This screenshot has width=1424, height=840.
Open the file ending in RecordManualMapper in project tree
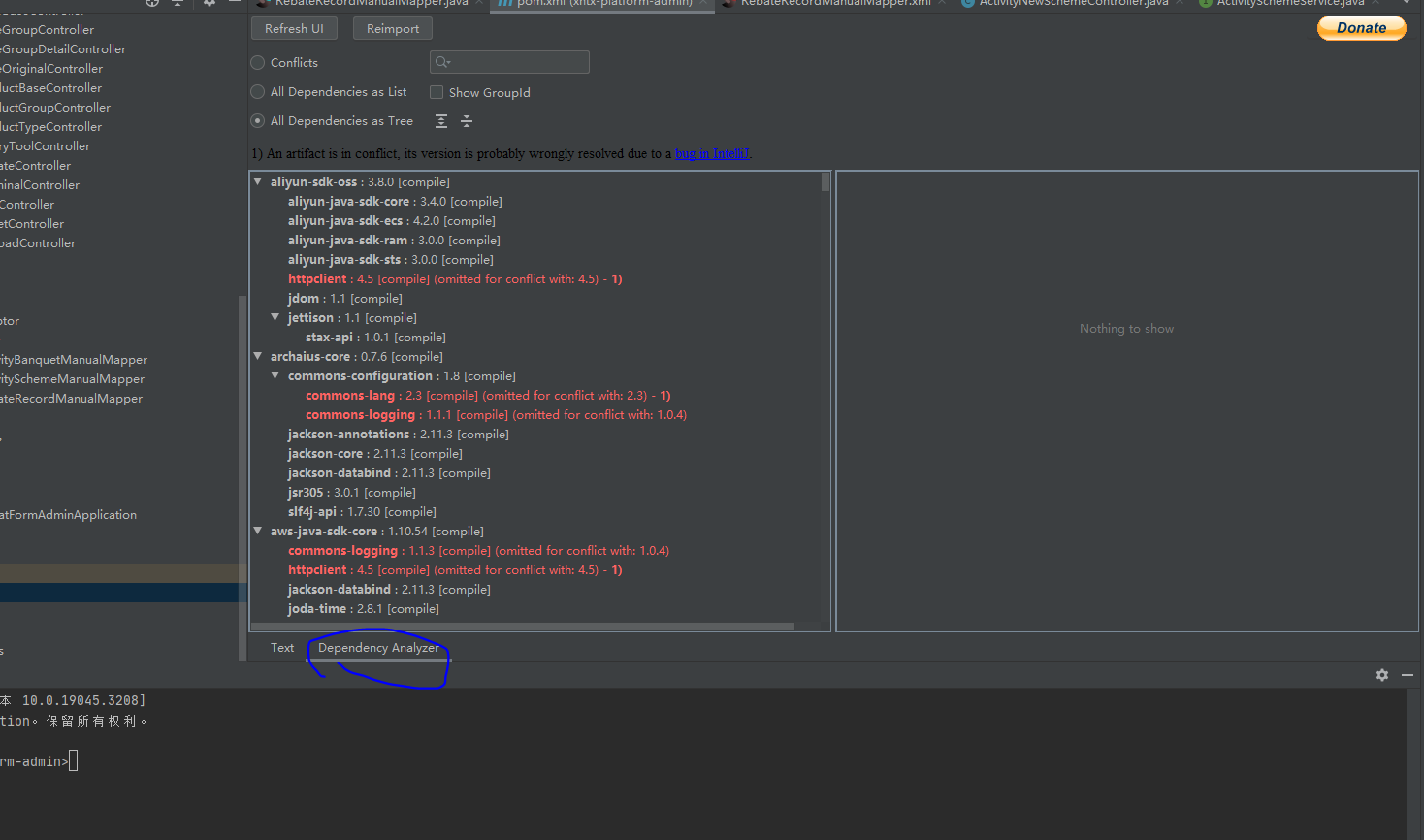coord(71,399)
